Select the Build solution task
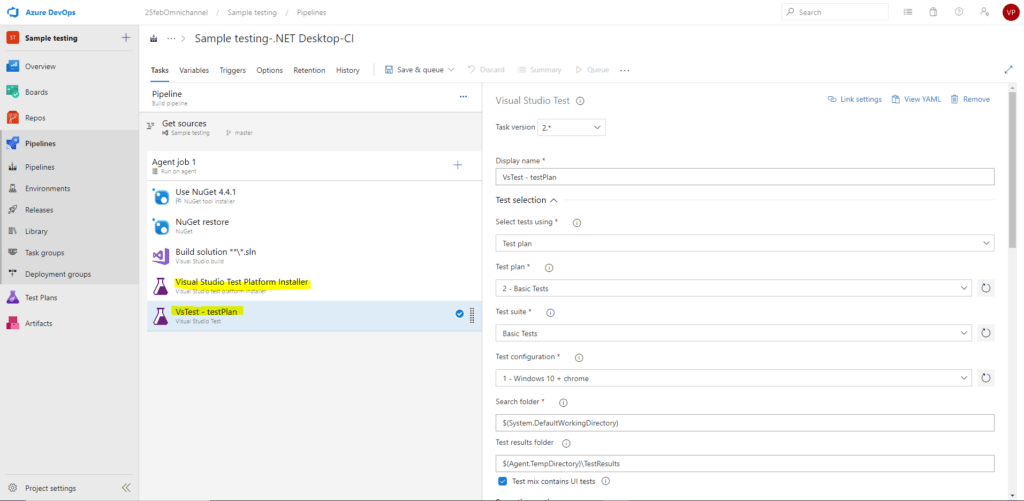Image resolution: width=1024 pixels, height=501 pixels. pyautogui.click(x=314, y=255)
